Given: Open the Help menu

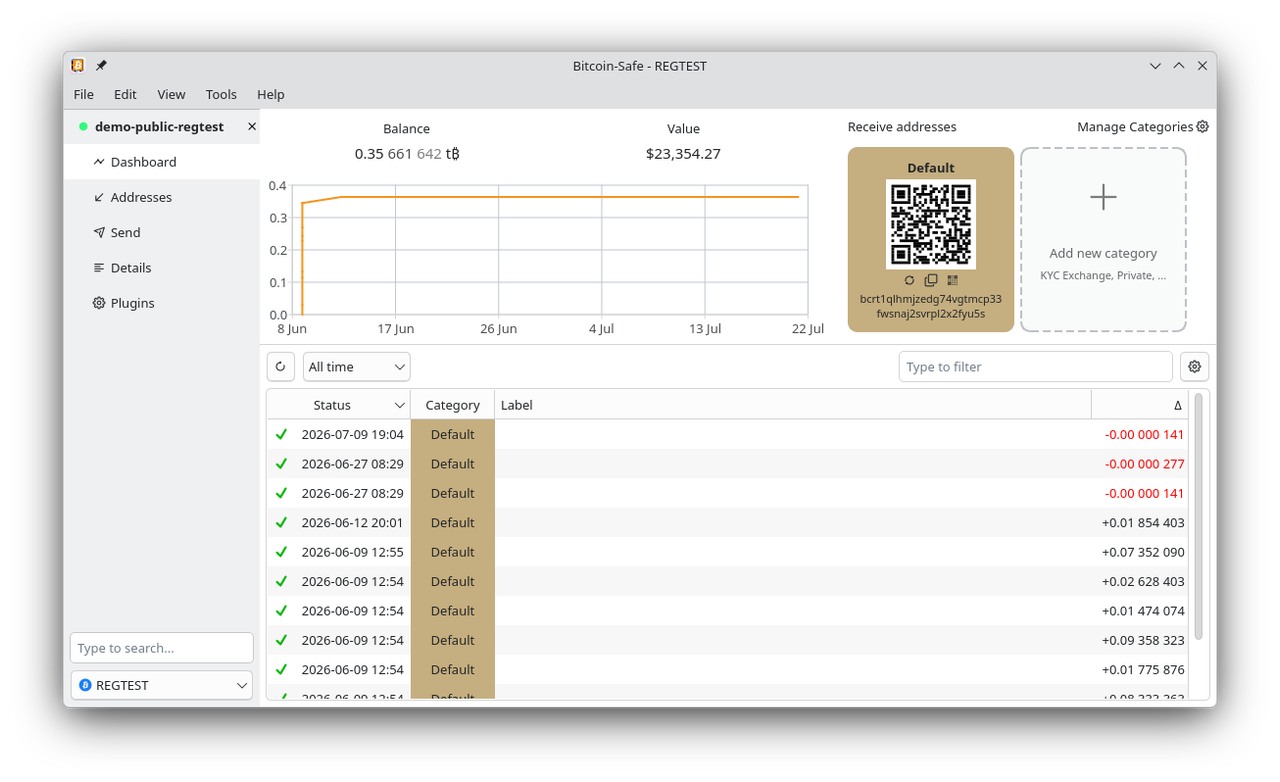Looking at the screenshot, I should tap(271, 94).
